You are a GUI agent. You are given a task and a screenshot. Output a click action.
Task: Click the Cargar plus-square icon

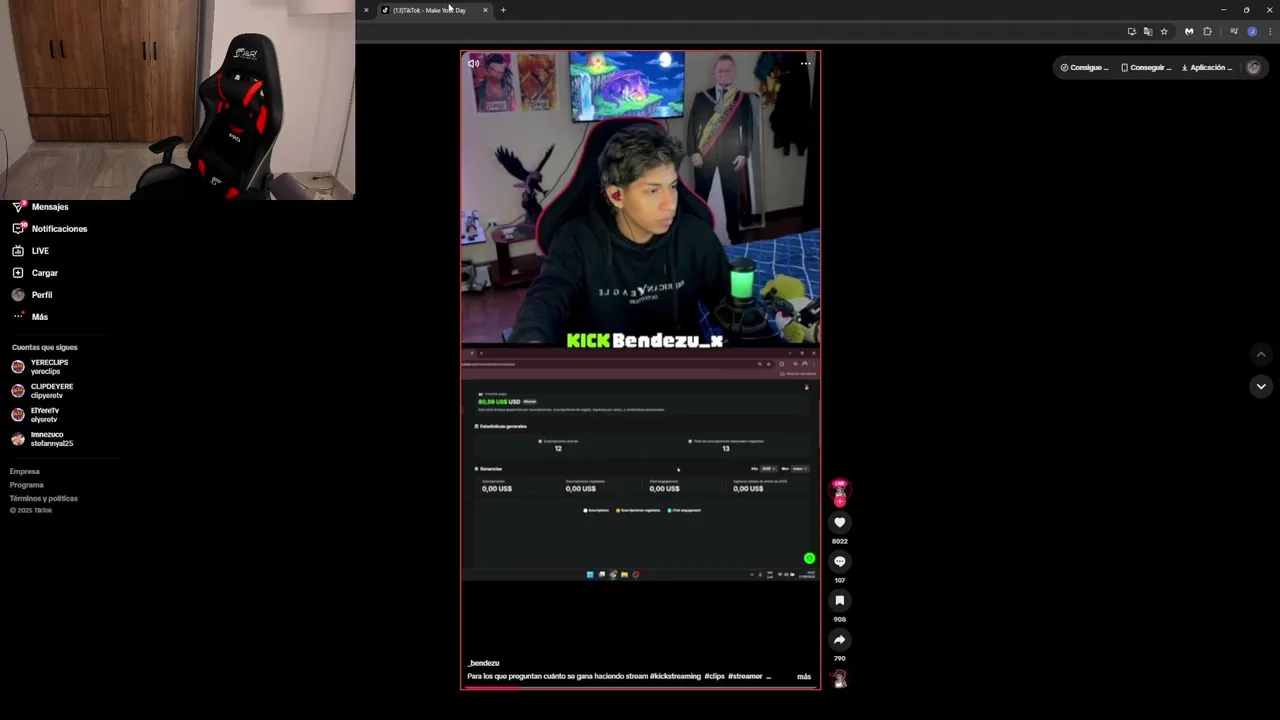[18, 273]
